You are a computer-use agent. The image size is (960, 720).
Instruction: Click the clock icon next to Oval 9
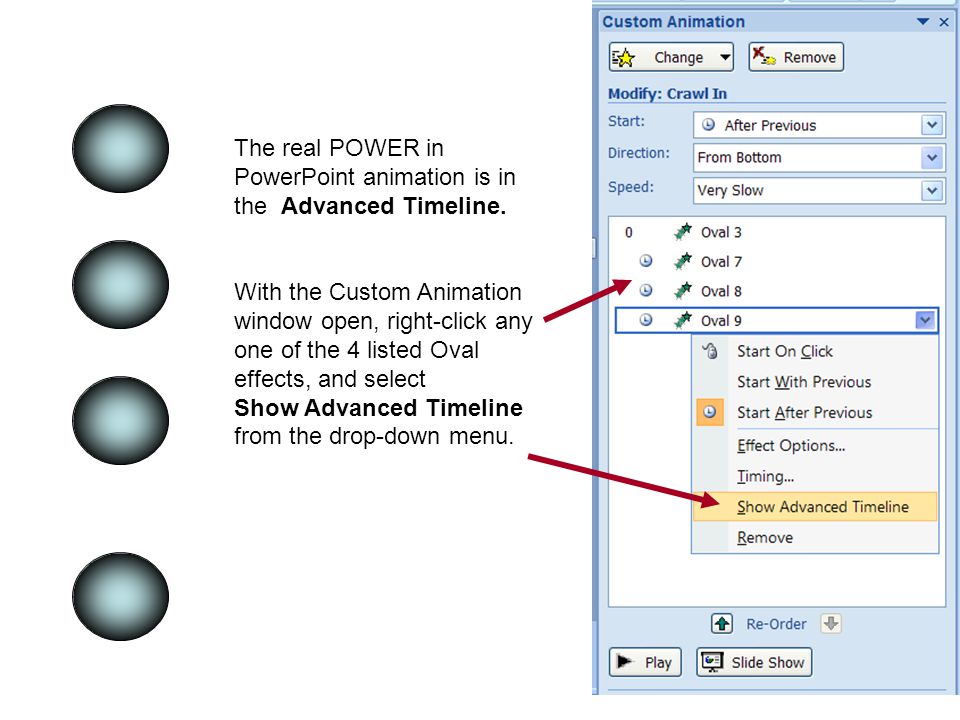(646, 320)
